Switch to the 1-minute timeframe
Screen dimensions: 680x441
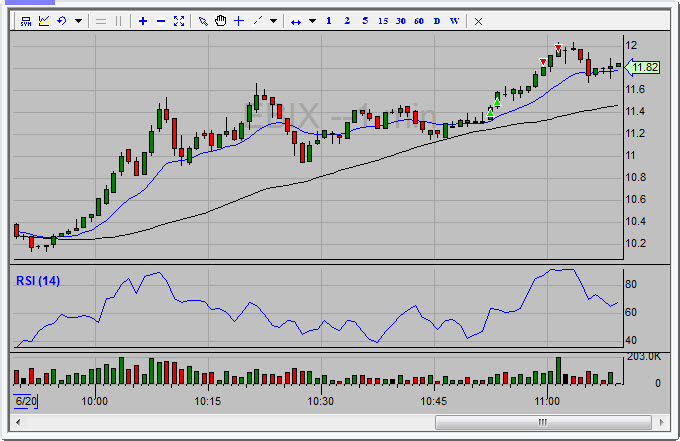(x=329, y=21)
